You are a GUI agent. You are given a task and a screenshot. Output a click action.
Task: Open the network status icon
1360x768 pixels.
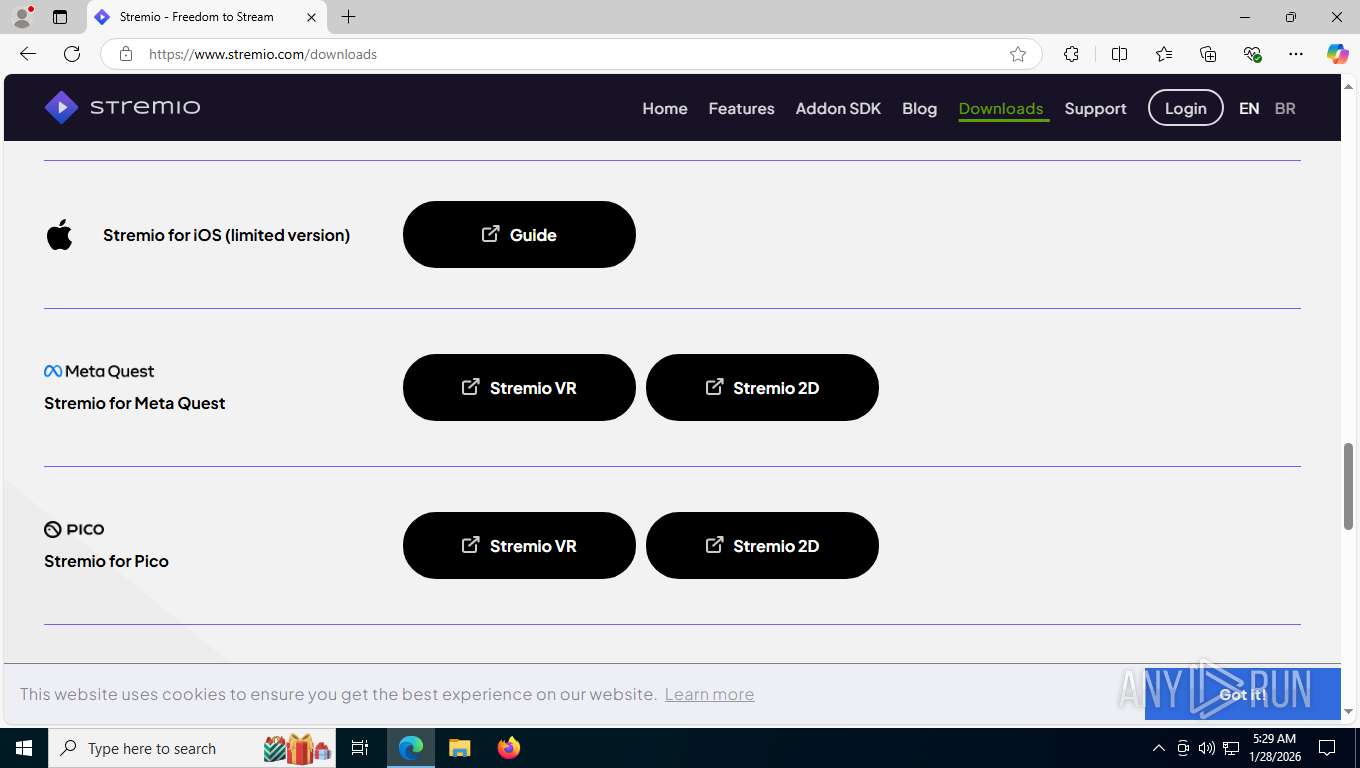coord(1231,748)
